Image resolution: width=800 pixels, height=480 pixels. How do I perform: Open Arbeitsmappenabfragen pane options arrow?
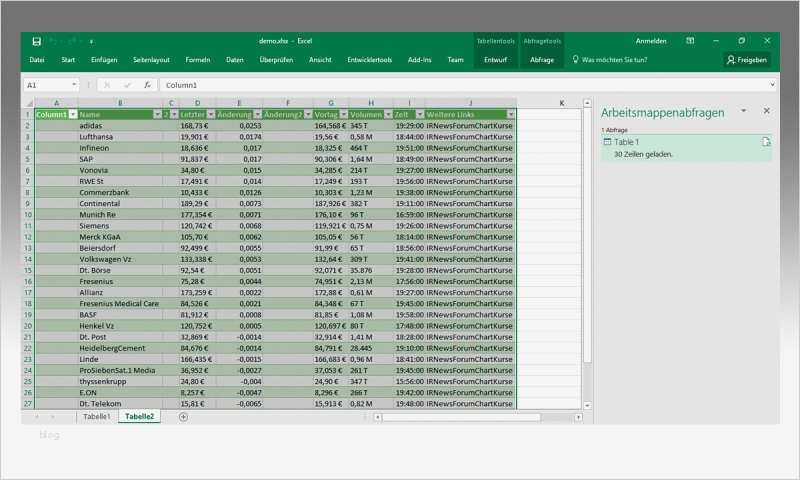(x=743, y=111)
